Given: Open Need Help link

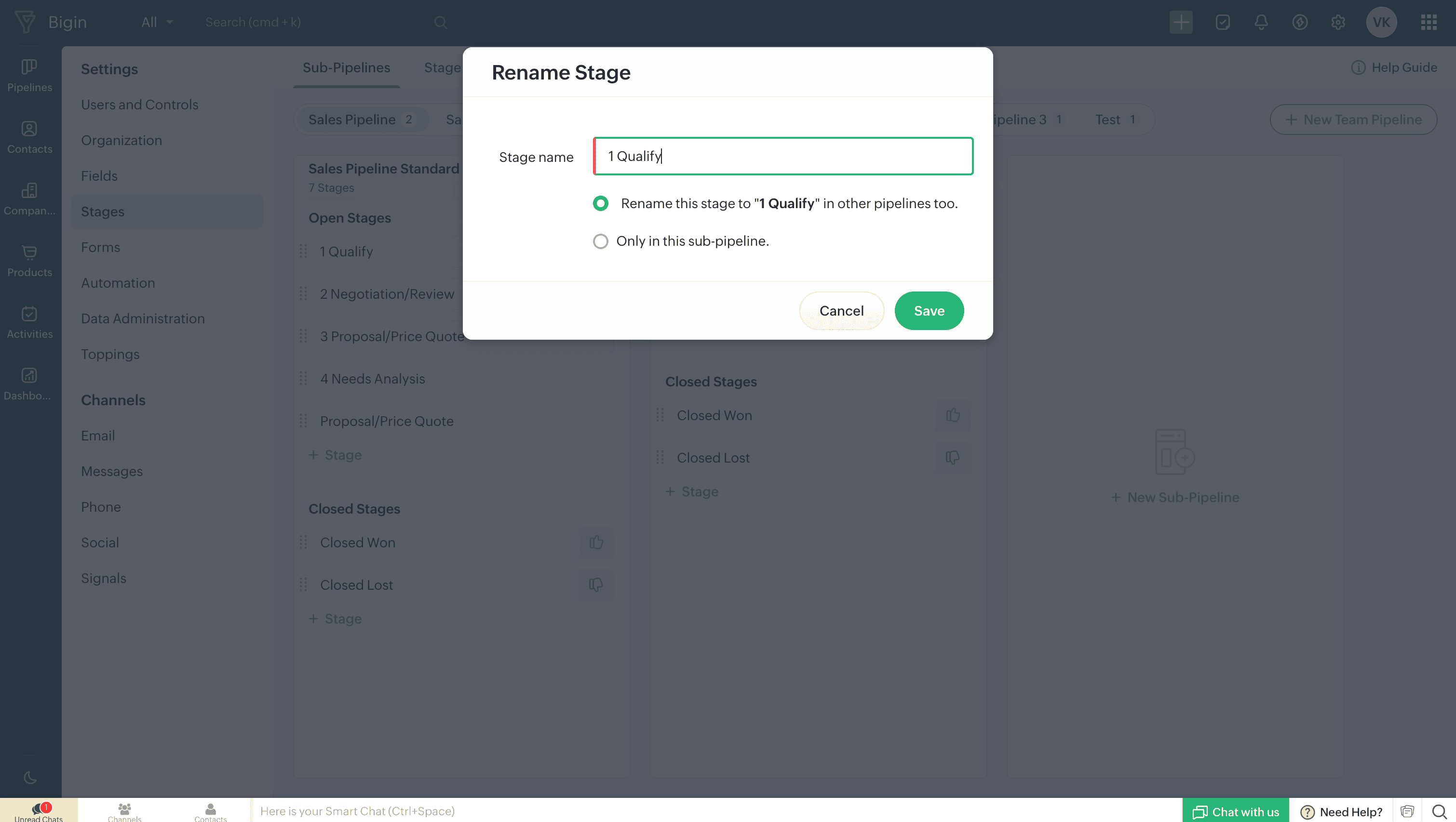Looking at the screenshot, I should 1341,811.
